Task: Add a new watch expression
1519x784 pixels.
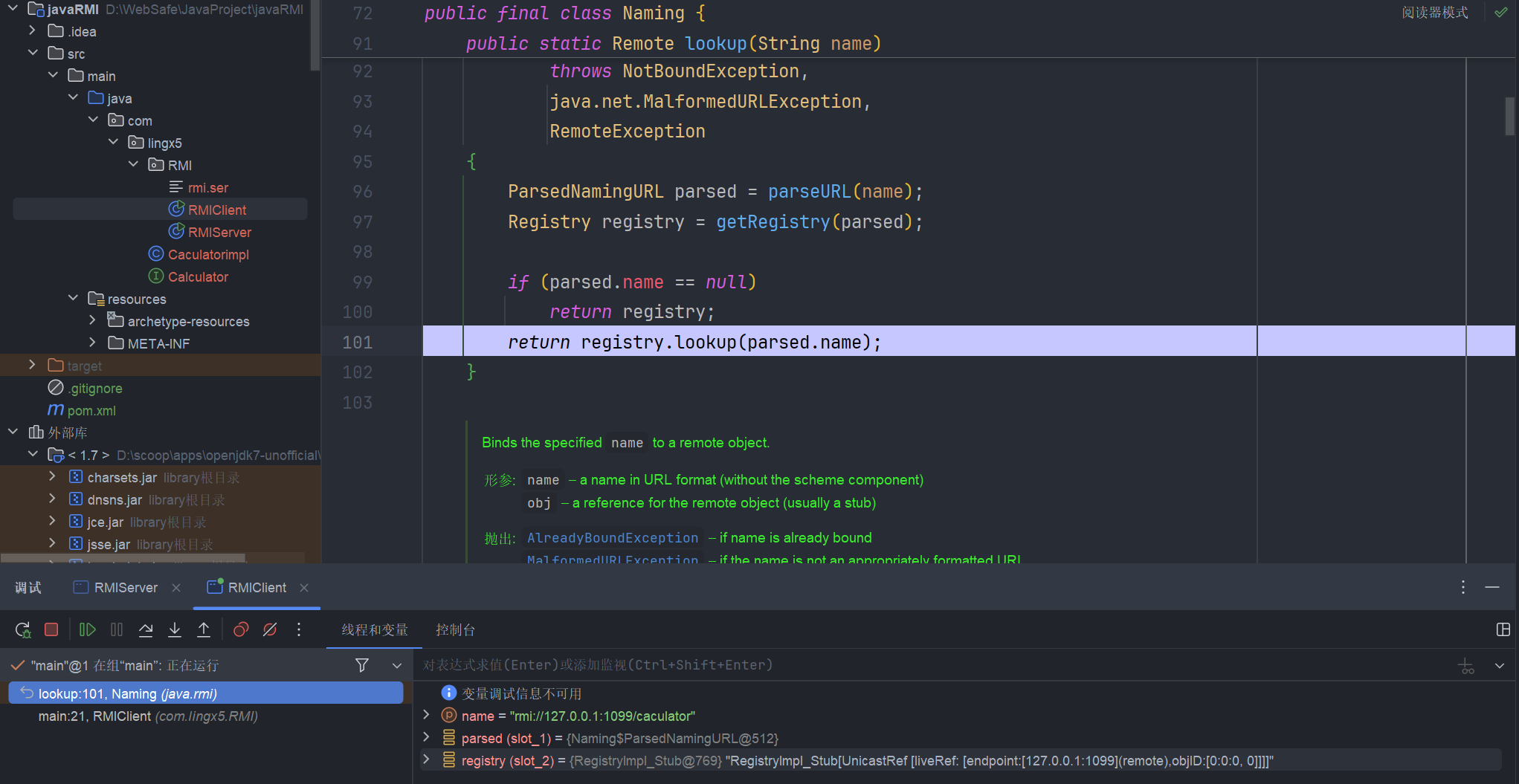Action: point(1466,666)
